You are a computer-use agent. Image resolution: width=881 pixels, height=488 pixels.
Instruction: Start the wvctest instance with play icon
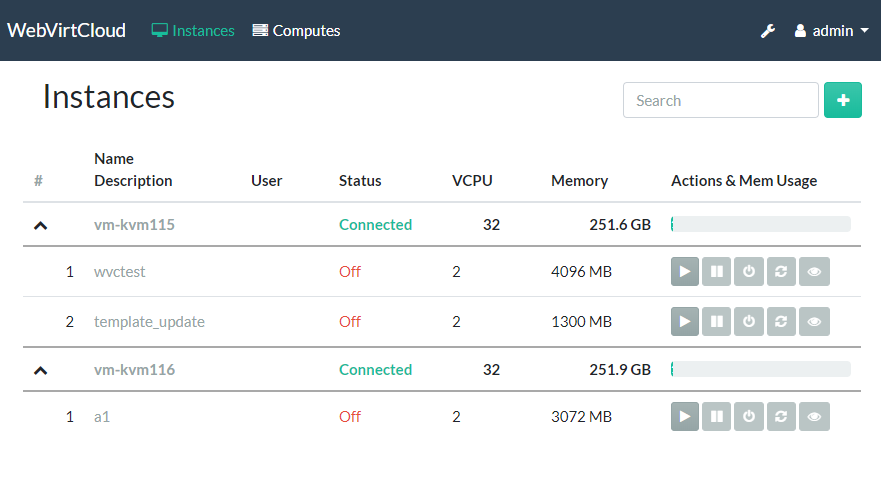click(685, 271)
